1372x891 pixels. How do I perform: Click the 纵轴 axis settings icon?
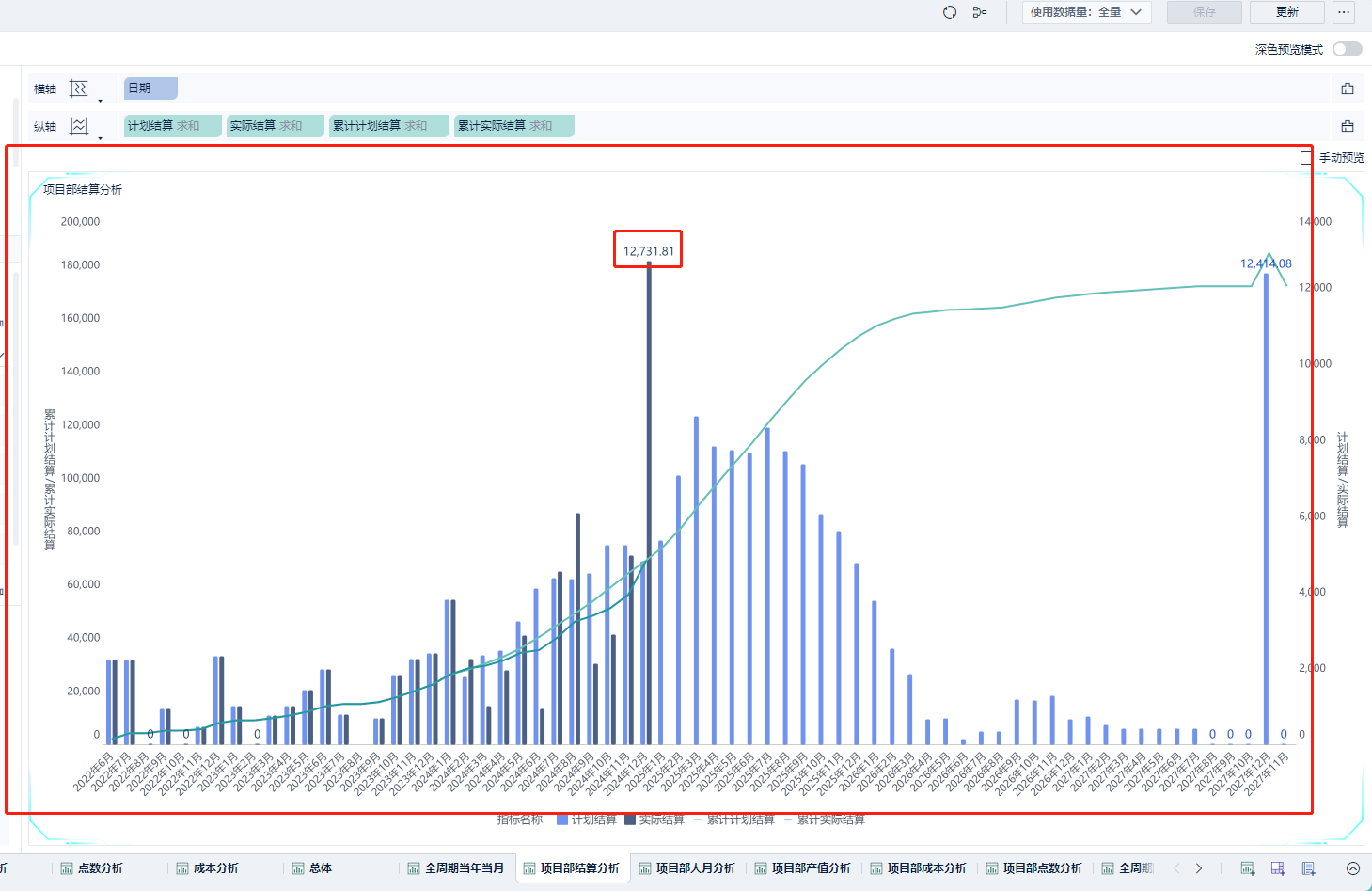(x=79, y=126)
